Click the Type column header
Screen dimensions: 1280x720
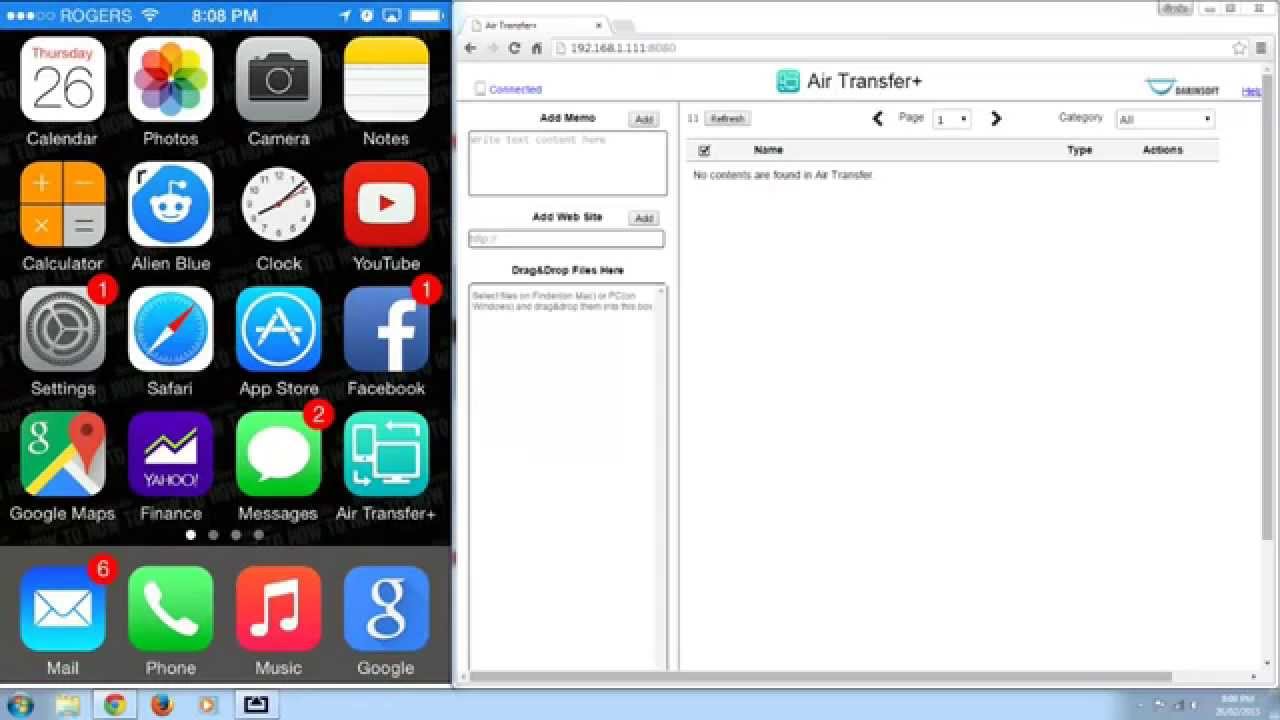pos(1080,150)
